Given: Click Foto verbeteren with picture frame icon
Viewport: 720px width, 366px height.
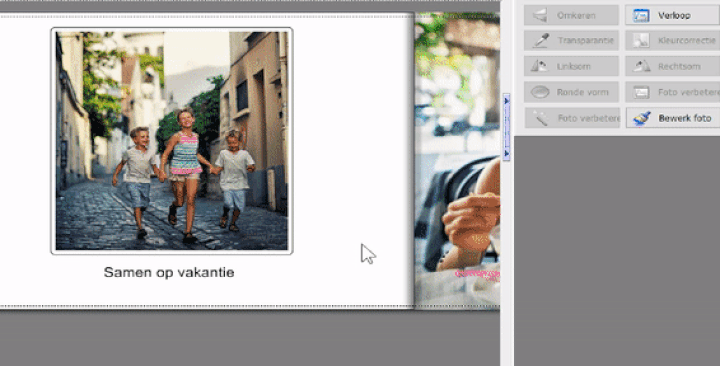Looking at the screenshot, I should 672,92.
